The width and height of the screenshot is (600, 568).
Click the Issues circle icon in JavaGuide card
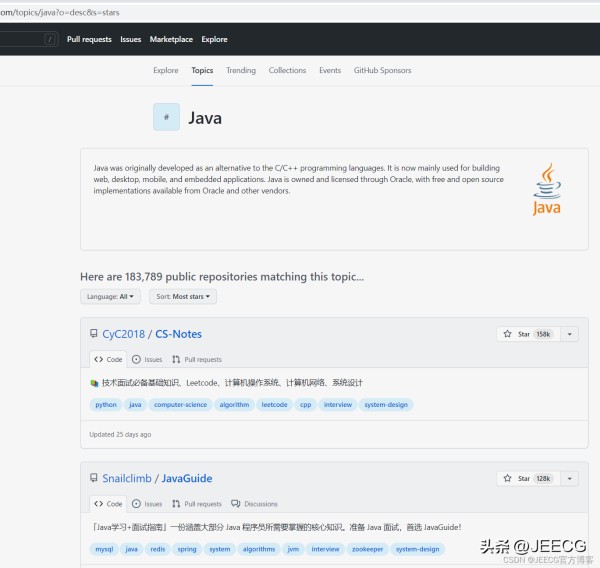tap(136, 504)
